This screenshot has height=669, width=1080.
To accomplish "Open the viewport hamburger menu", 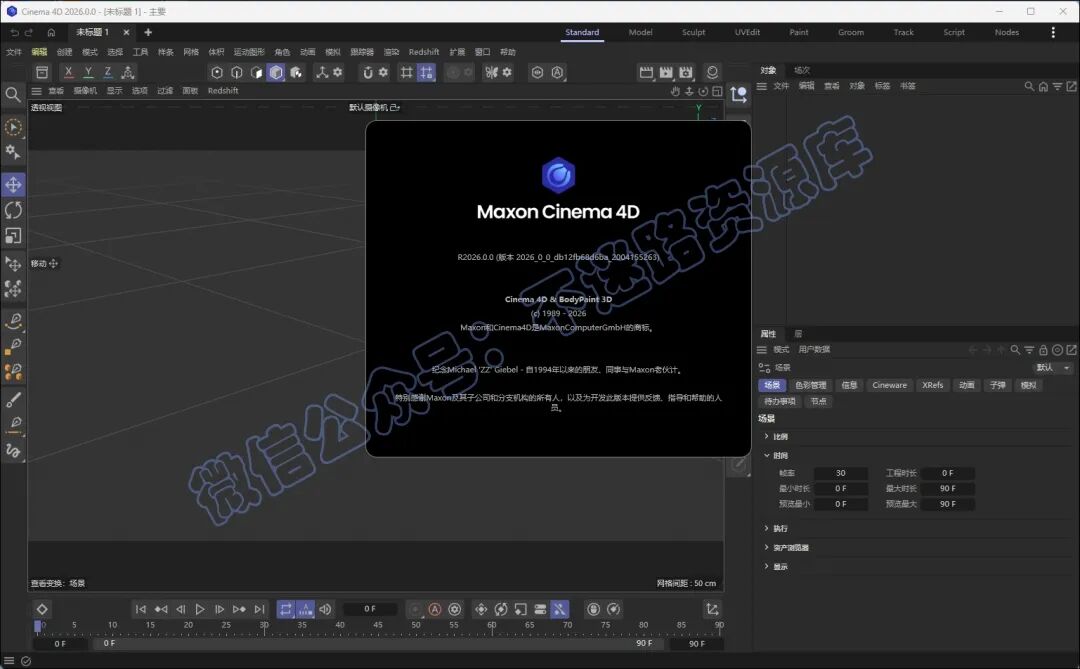I will [37, 91].
